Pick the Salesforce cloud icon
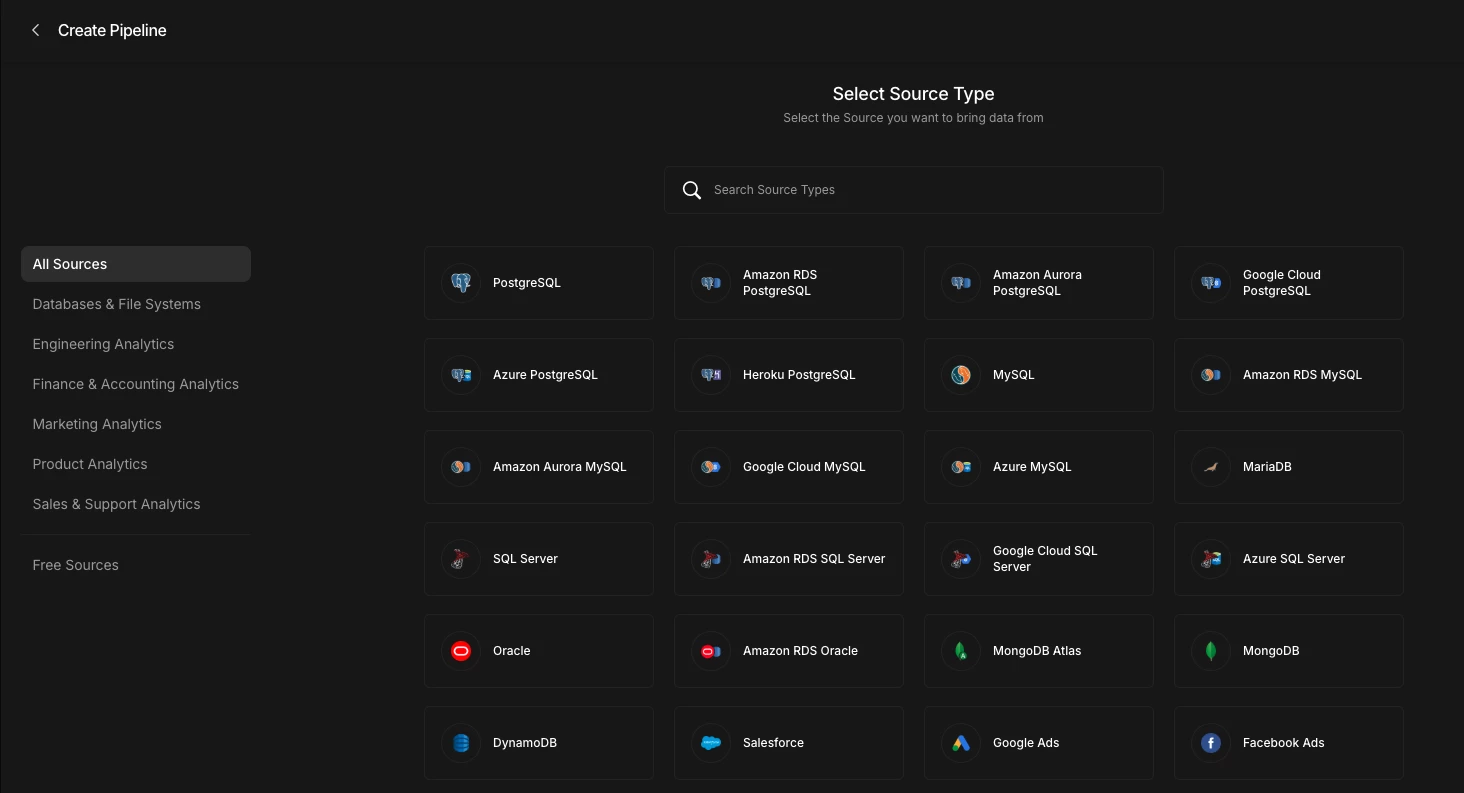 711,743
